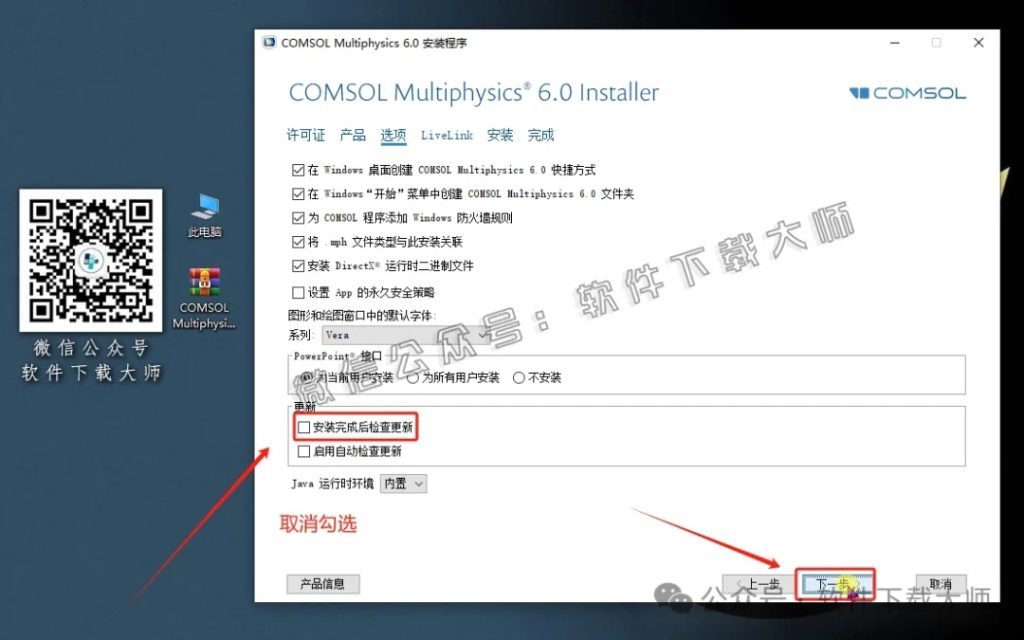Viewport: 1024px width, 640px height.
Task: Switch to the 产品 tab
Action: coord(354,135)
